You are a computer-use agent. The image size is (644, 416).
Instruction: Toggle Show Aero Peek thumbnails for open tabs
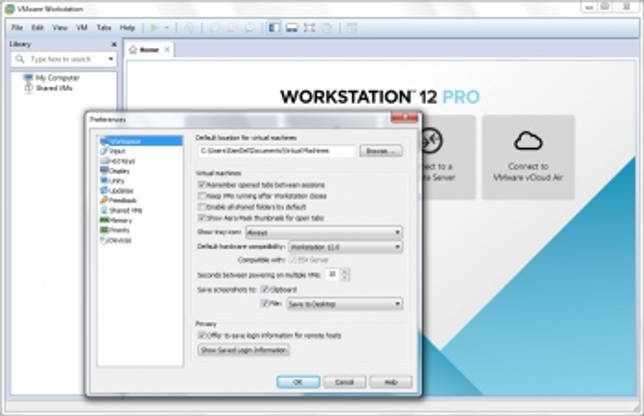202,218
